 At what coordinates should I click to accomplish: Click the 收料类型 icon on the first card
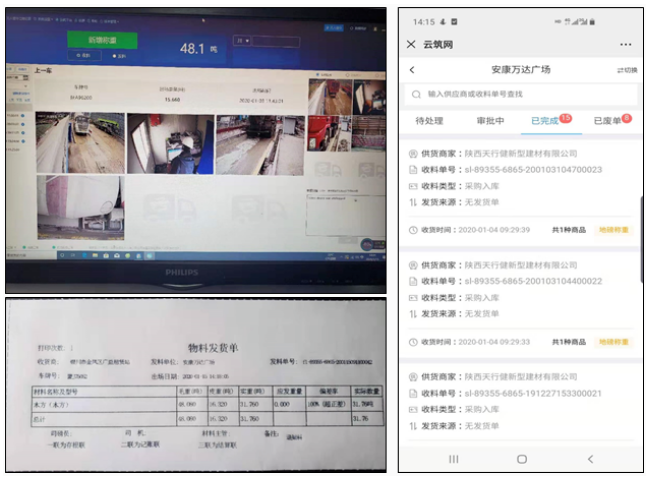(x=413, y=186)
